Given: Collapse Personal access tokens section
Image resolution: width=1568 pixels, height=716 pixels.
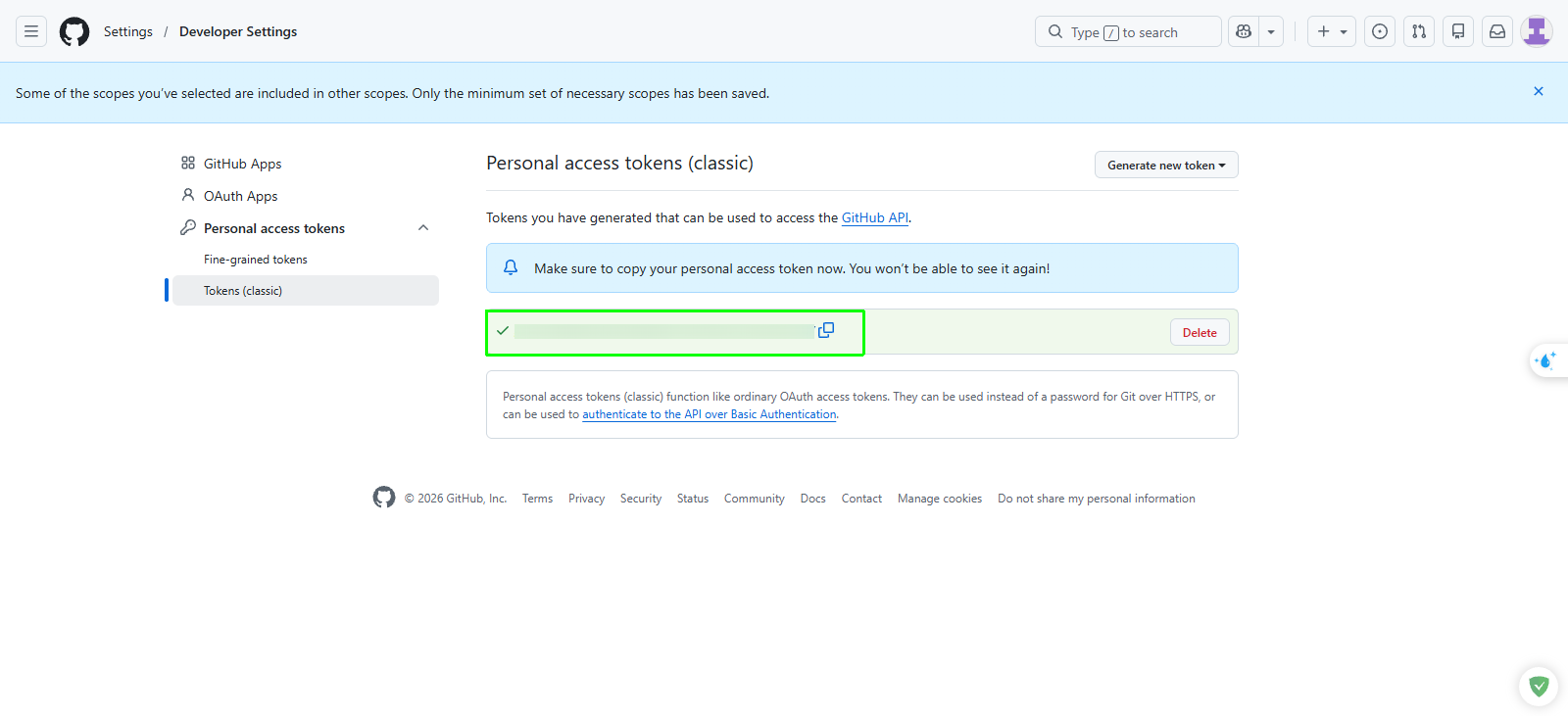Looking at the screenshot, I should (x=423, y=228).
